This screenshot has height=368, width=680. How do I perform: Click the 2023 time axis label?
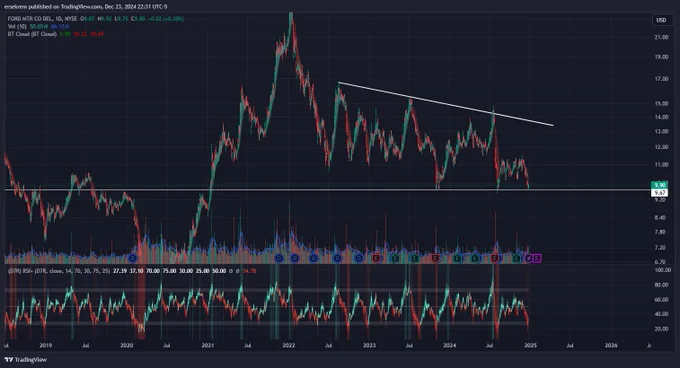point(369,345)
